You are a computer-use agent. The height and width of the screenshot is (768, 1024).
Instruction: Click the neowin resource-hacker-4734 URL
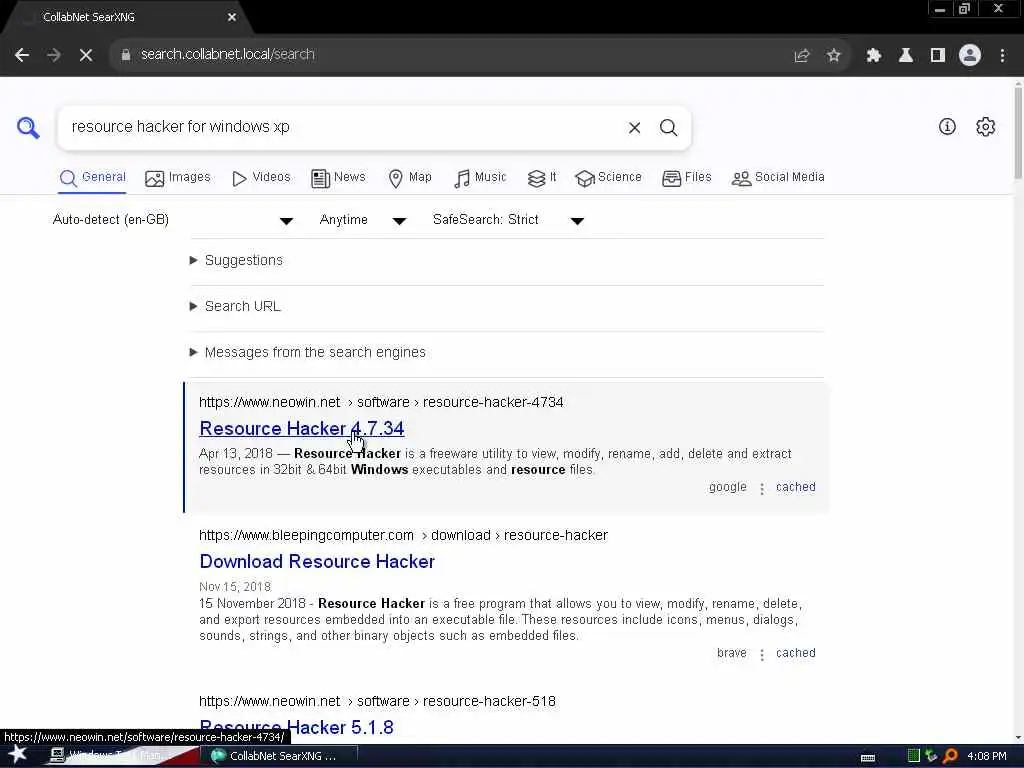(381, 402)
